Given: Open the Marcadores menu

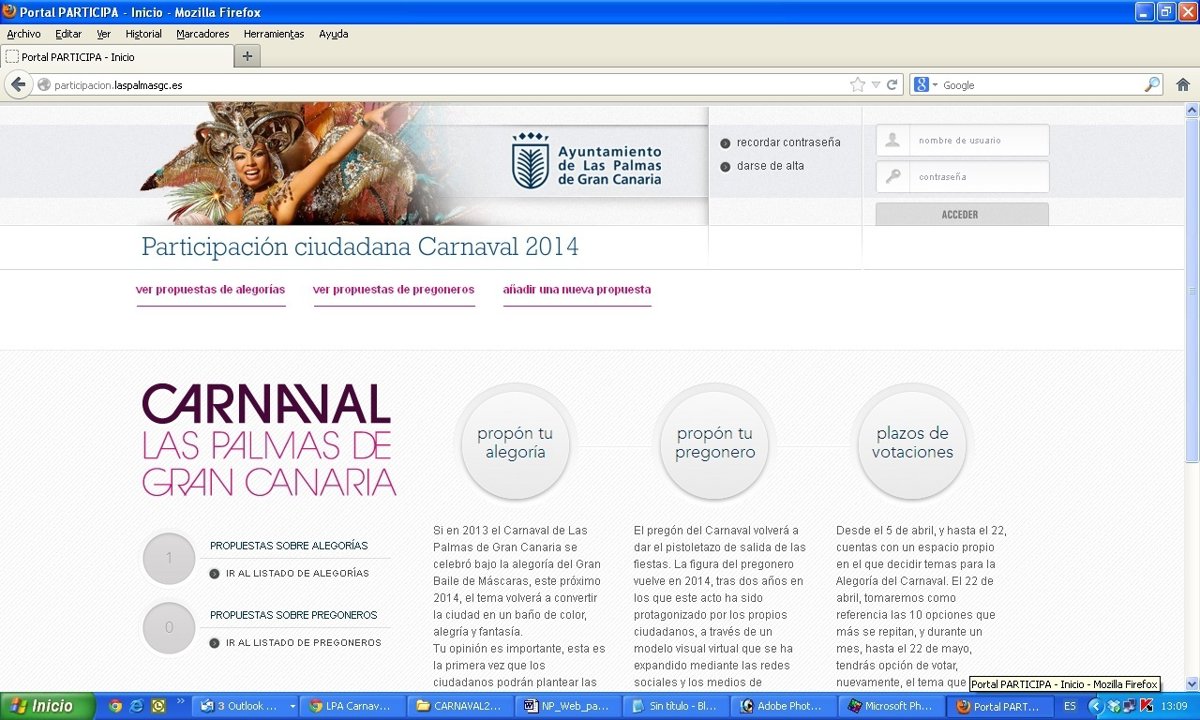Looking at the screenshot, I should point(202,34).
